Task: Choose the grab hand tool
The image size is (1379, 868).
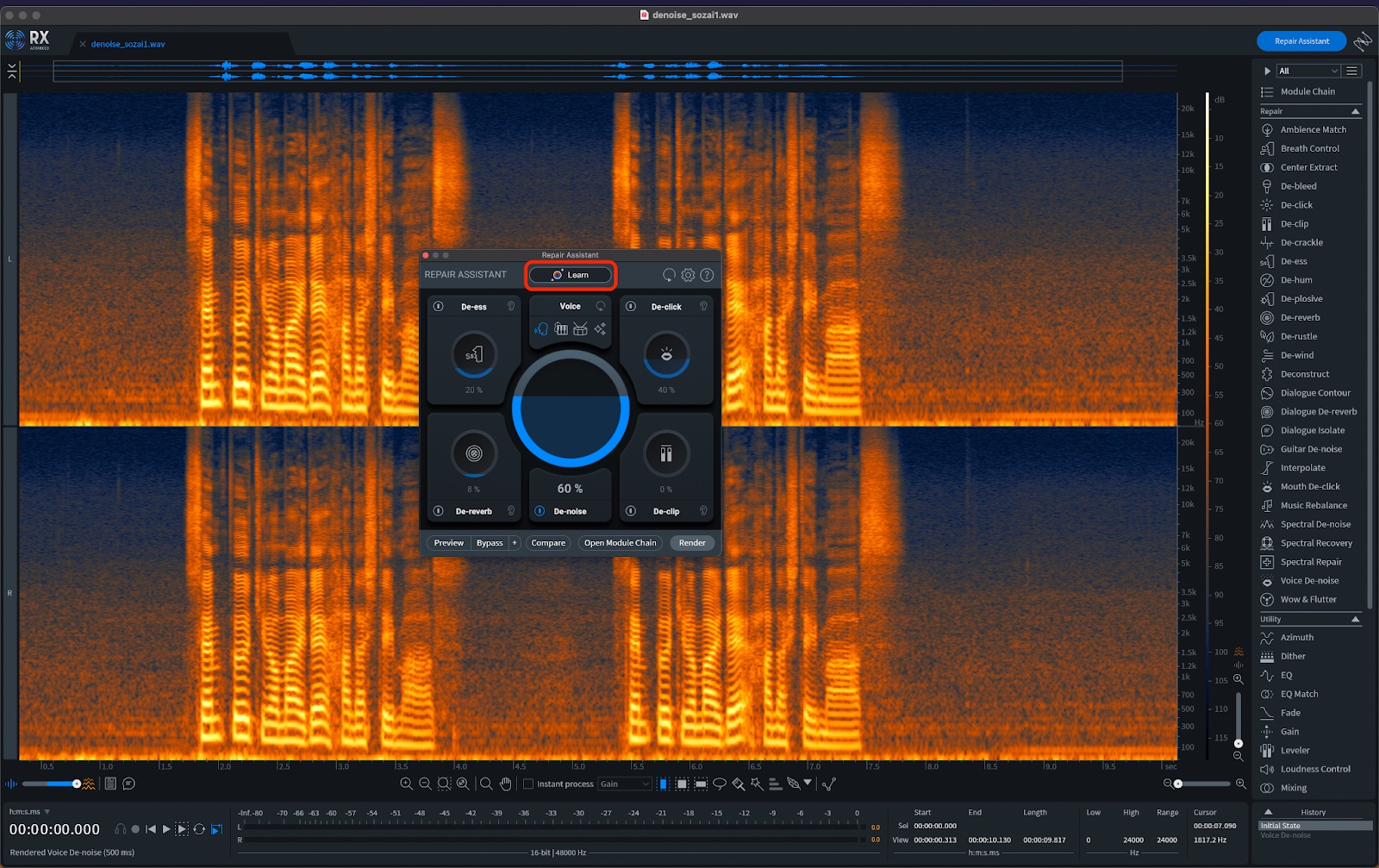Action: 506,784
